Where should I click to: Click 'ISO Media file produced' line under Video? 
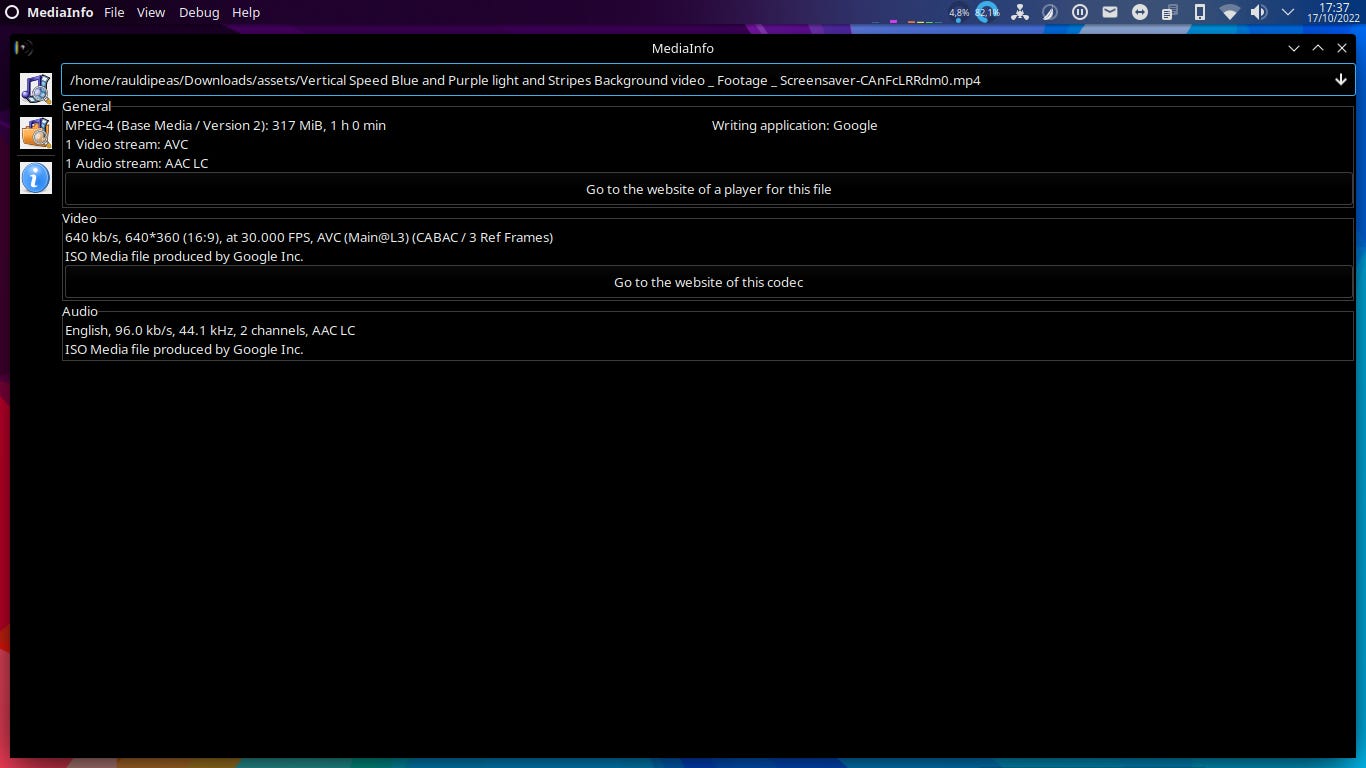pos(184,256)
